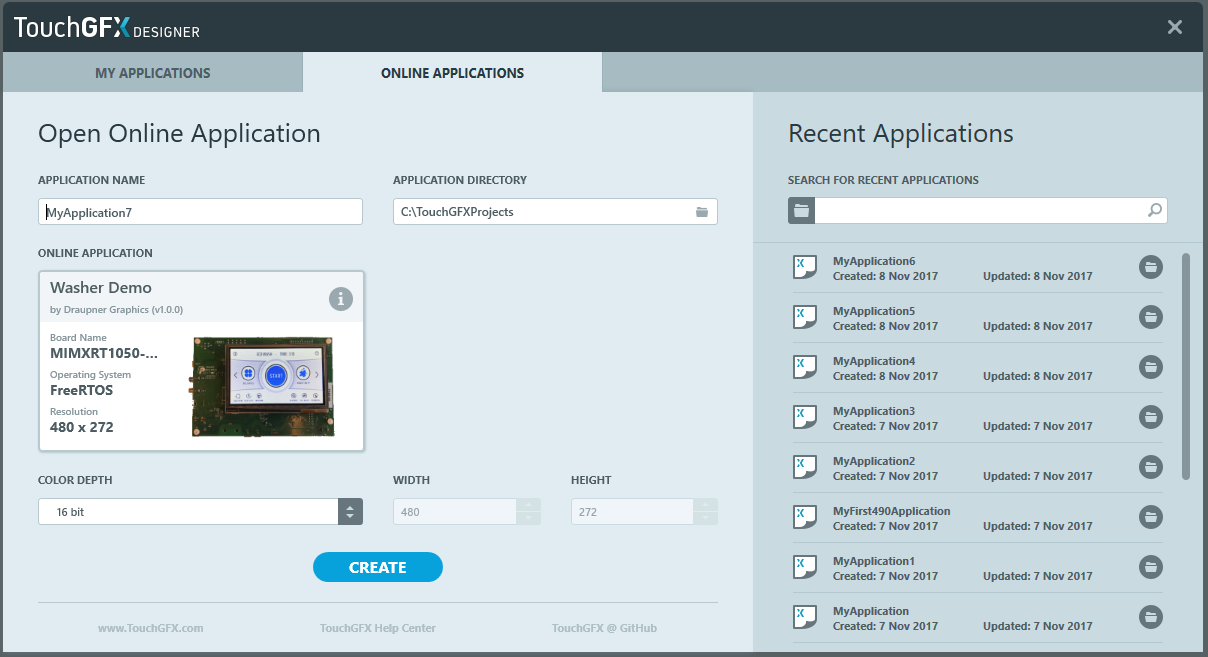This screenshot has height=657, width=1208.
Task: Select MyApplication4 name in recent list
Action: coord(874,361)
